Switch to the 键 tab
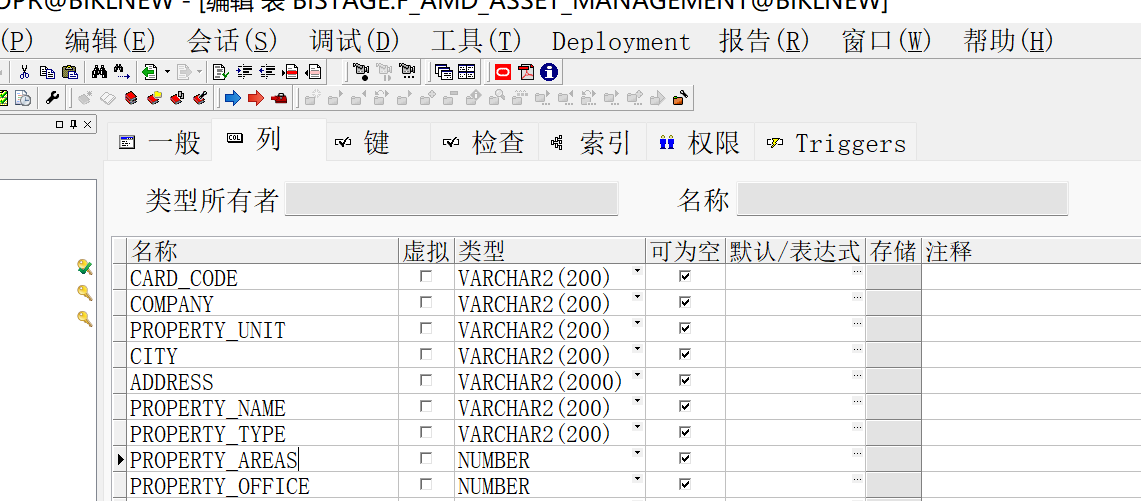The height and width of the screenshot is (501, 1141). 376,143
